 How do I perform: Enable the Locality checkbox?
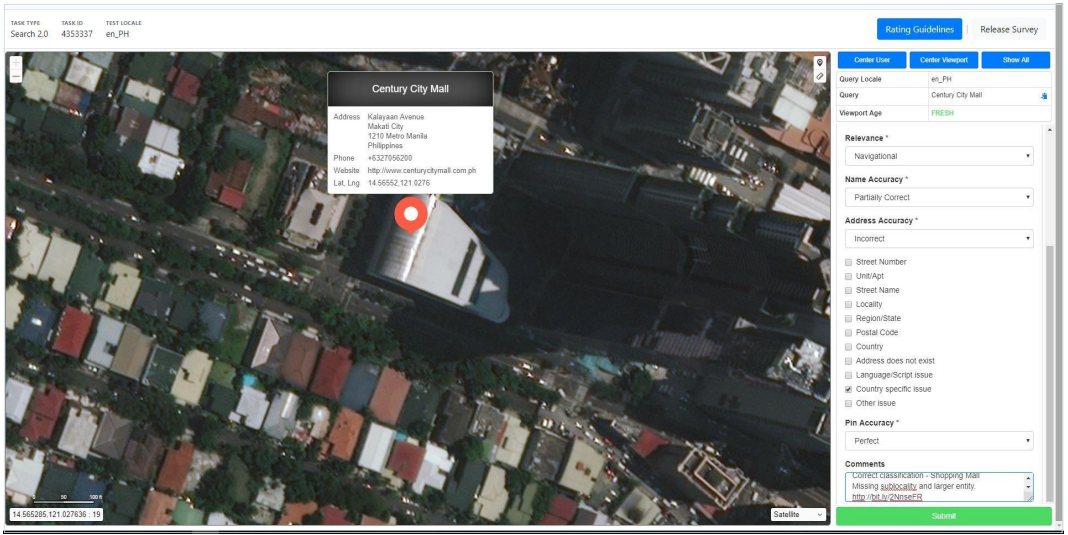[849, 305]
